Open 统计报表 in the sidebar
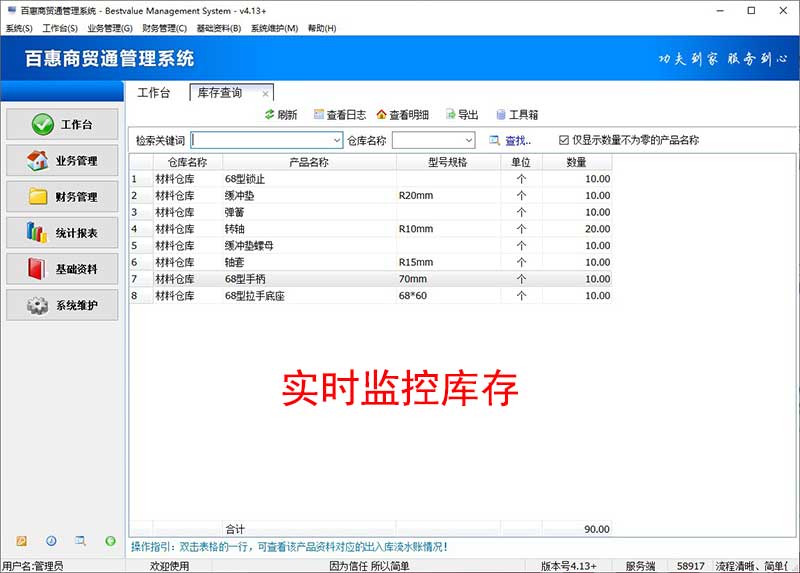The height and width of the screenshot is (573, 800). point(62,233)
